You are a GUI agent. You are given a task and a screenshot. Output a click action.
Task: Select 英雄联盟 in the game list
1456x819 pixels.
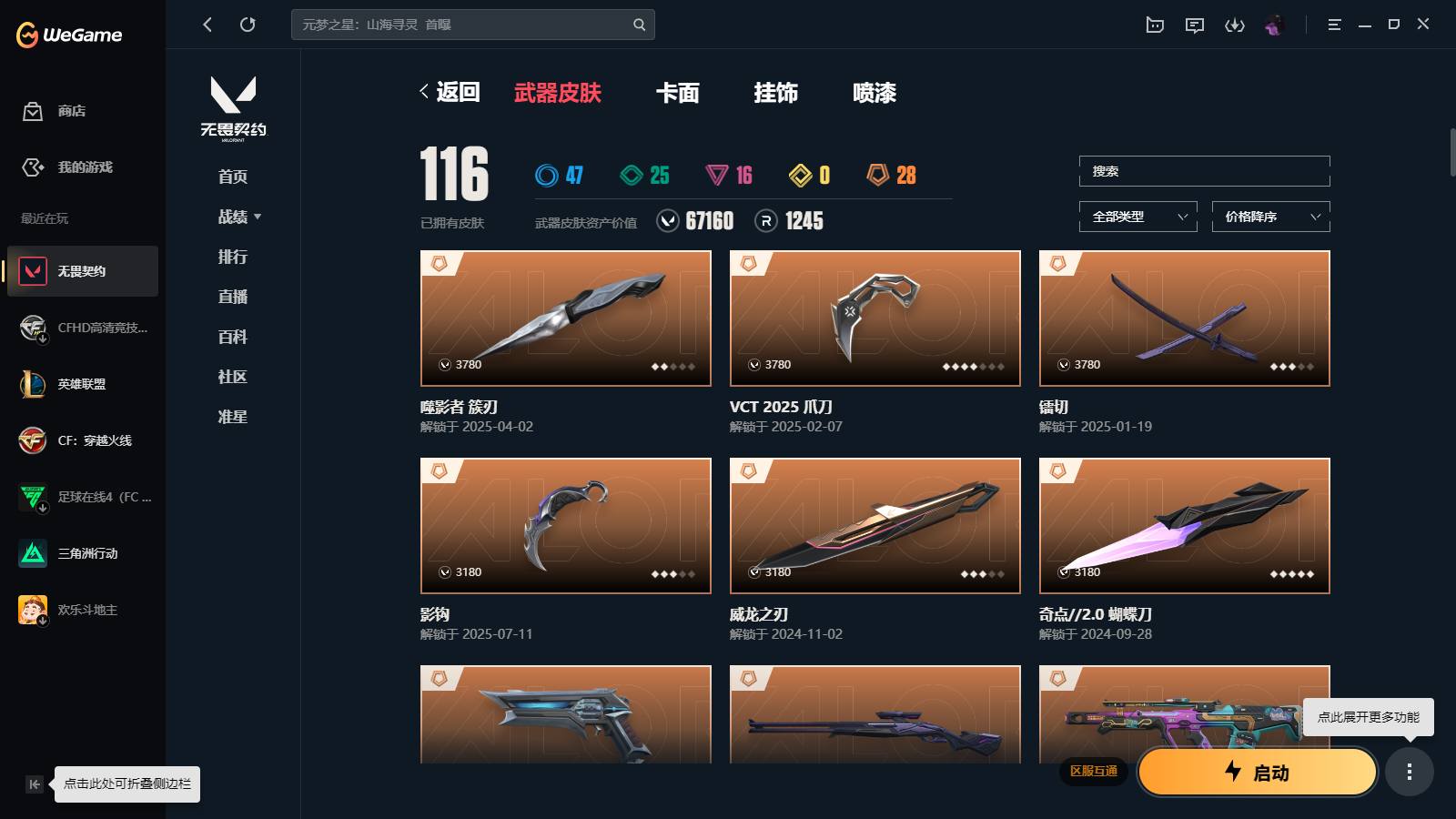(x=83, y=384)
